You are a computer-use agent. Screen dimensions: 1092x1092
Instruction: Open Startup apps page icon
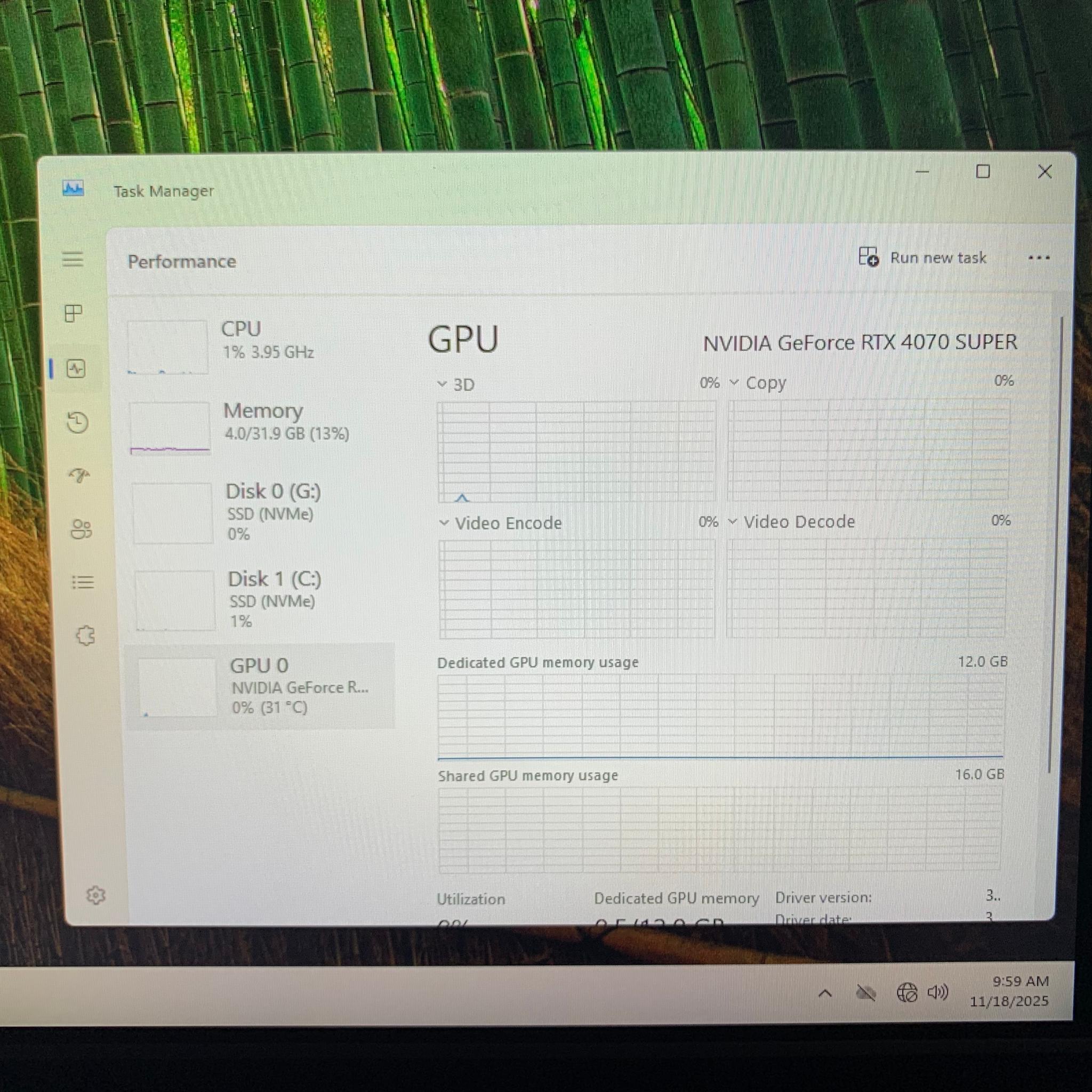79,475
